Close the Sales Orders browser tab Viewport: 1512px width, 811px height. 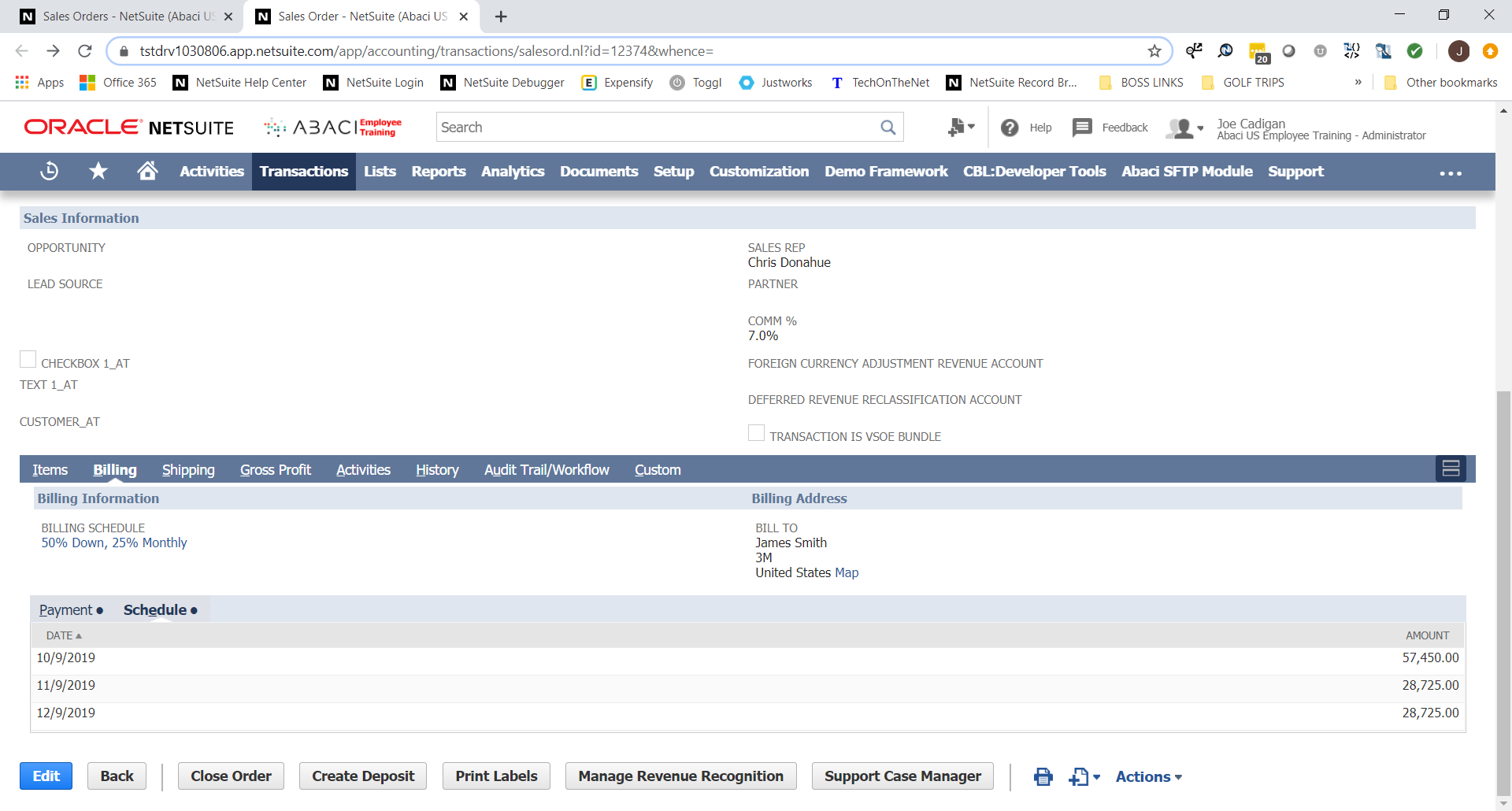[x=228, y=17]
